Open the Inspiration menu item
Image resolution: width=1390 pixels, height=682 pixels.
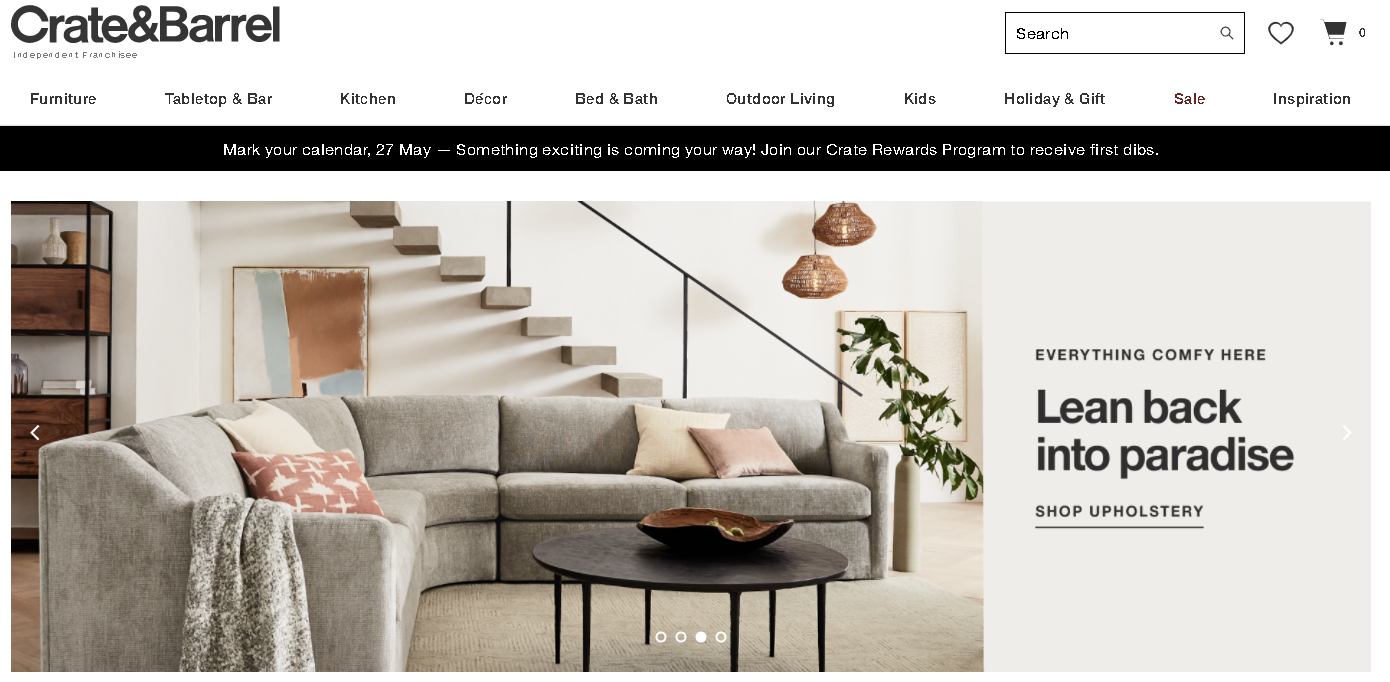pos(1312,99)
